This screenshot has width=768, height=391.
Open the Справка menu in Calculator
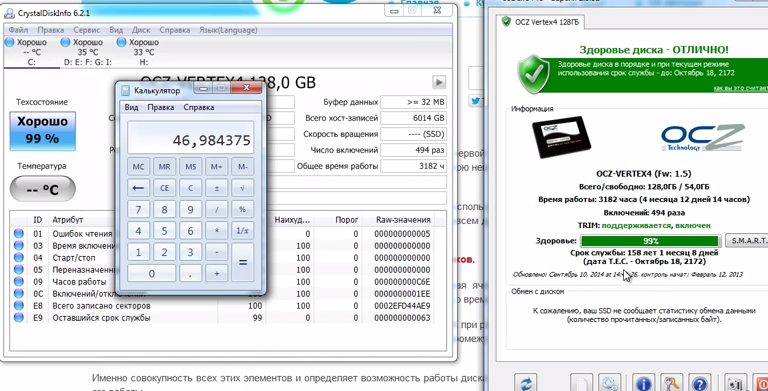pyautogui.click(x=199, y=107)
